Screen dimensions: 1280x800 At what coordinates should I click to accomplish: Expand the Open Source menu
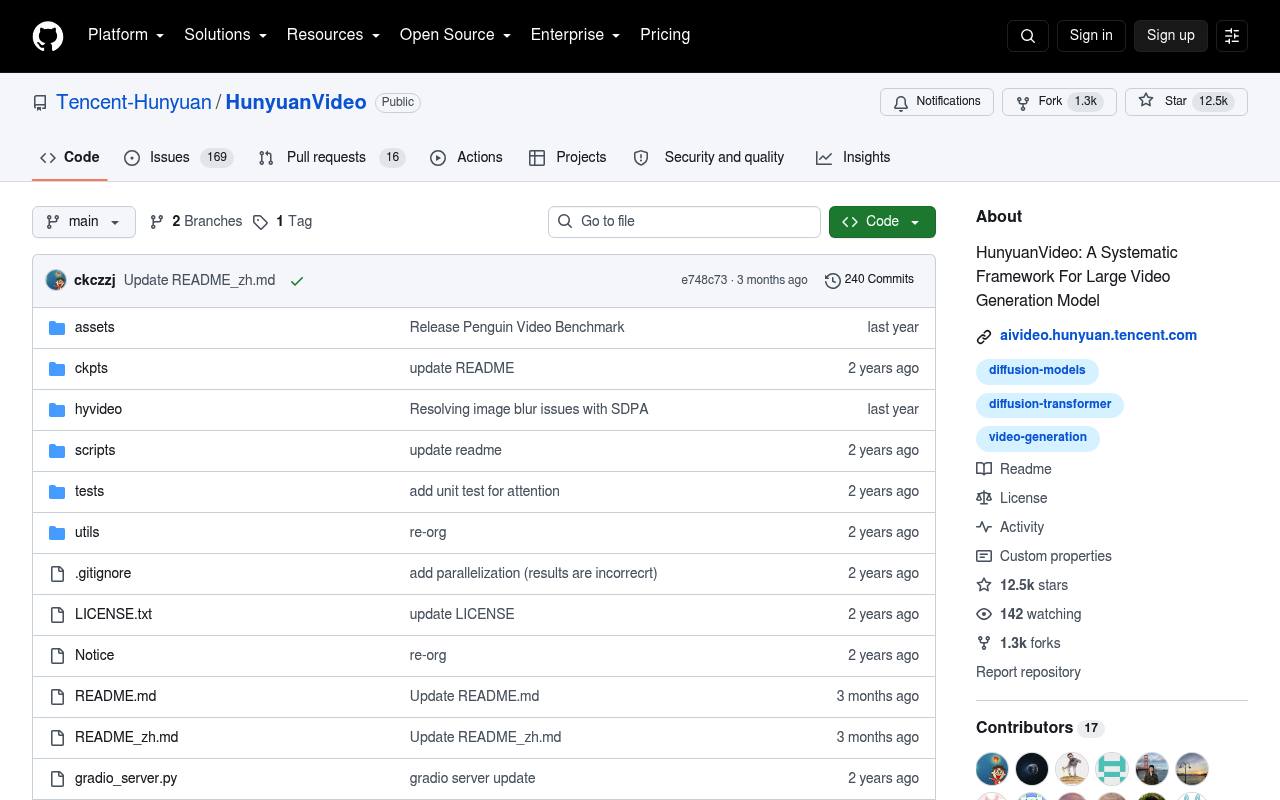455,35
